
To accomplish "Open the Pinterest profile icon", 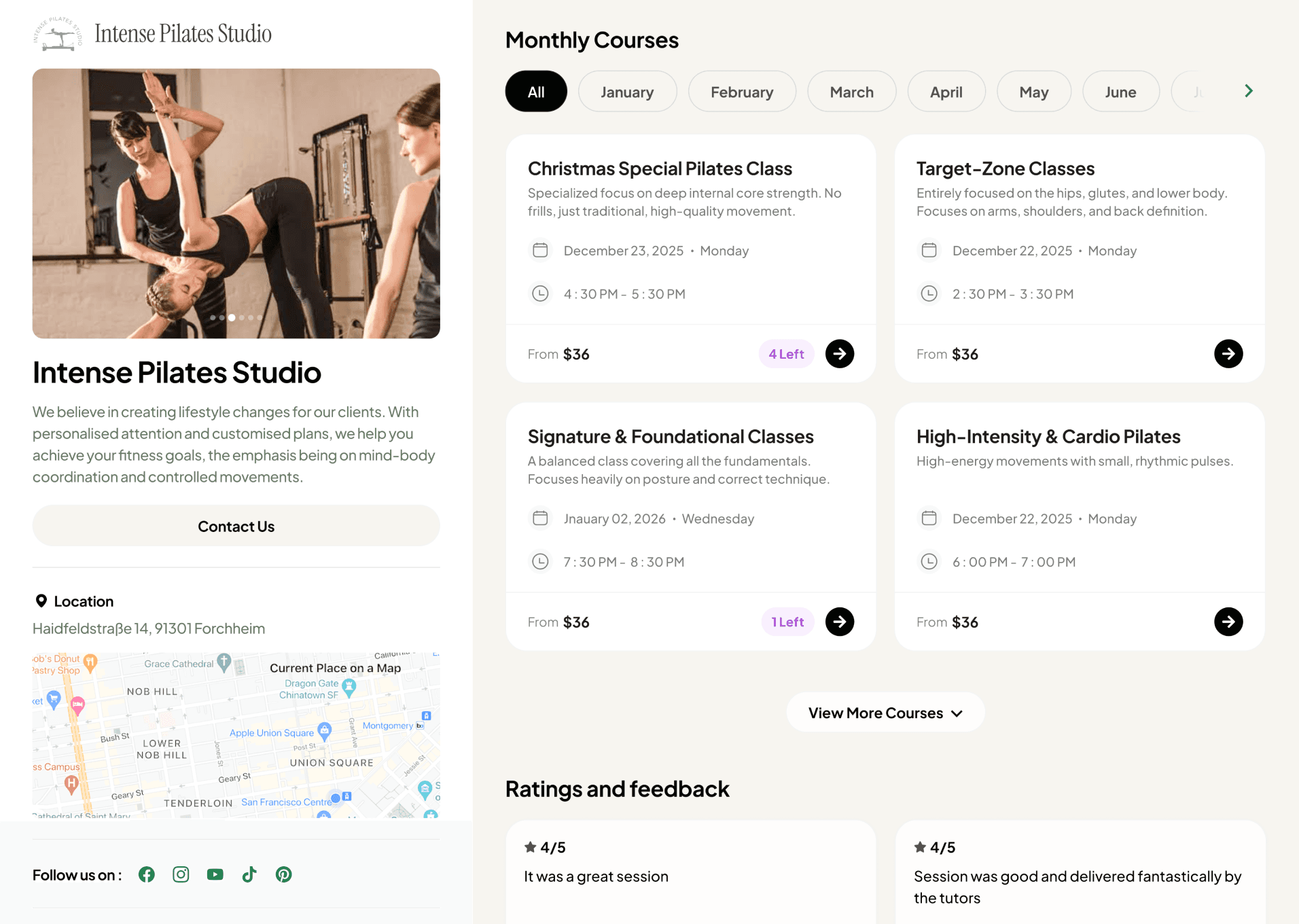I will (x=284, y=874).
